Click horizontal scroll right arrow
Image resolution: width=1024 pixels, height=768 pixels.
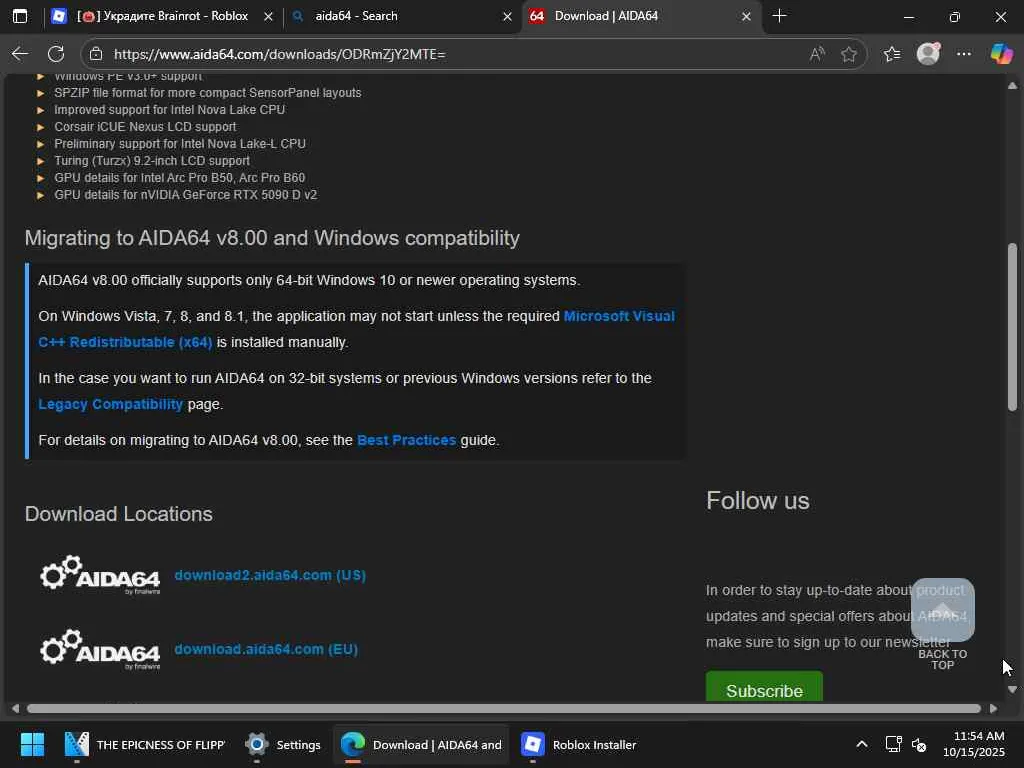point(993,709)
